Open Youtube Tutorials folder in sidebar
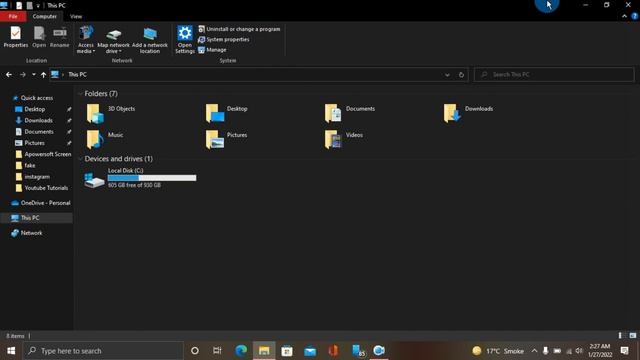This screenshot has height=360, width=640. (41, 188)
